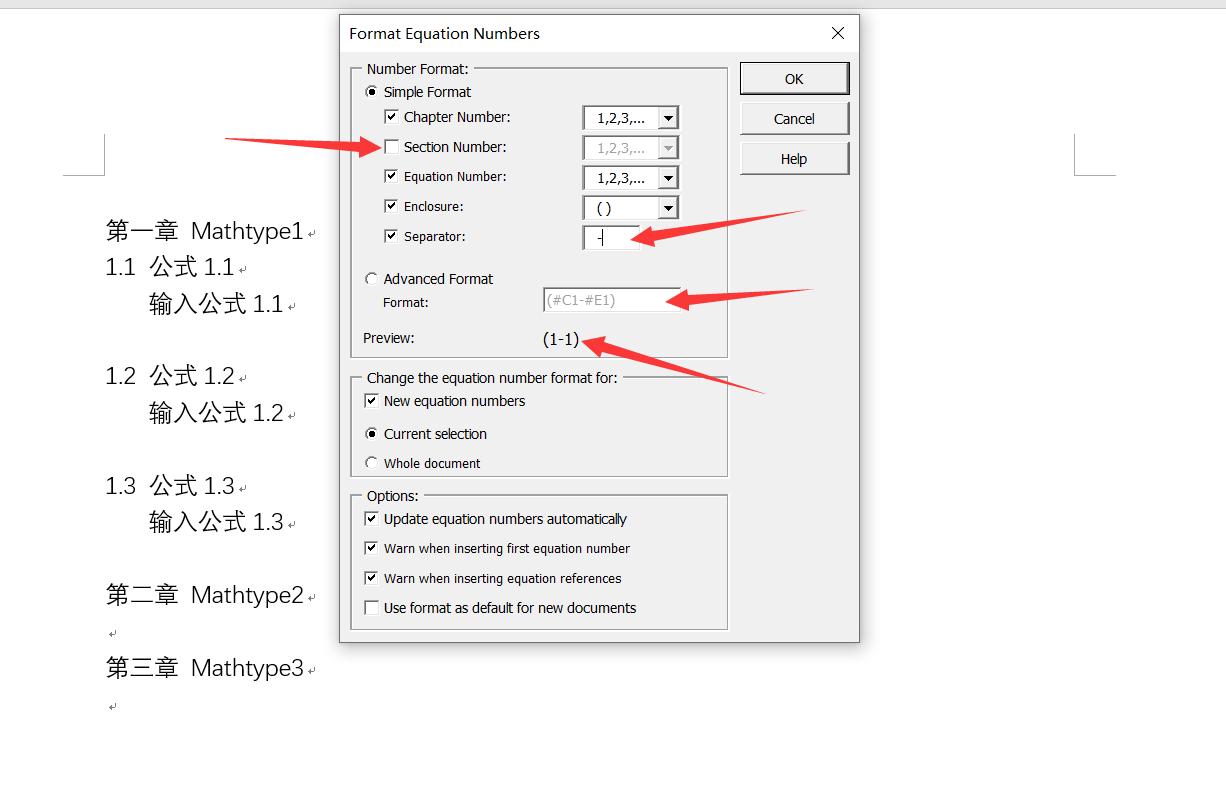Open the Enclosure style dropdown

[x=668, y=207]
